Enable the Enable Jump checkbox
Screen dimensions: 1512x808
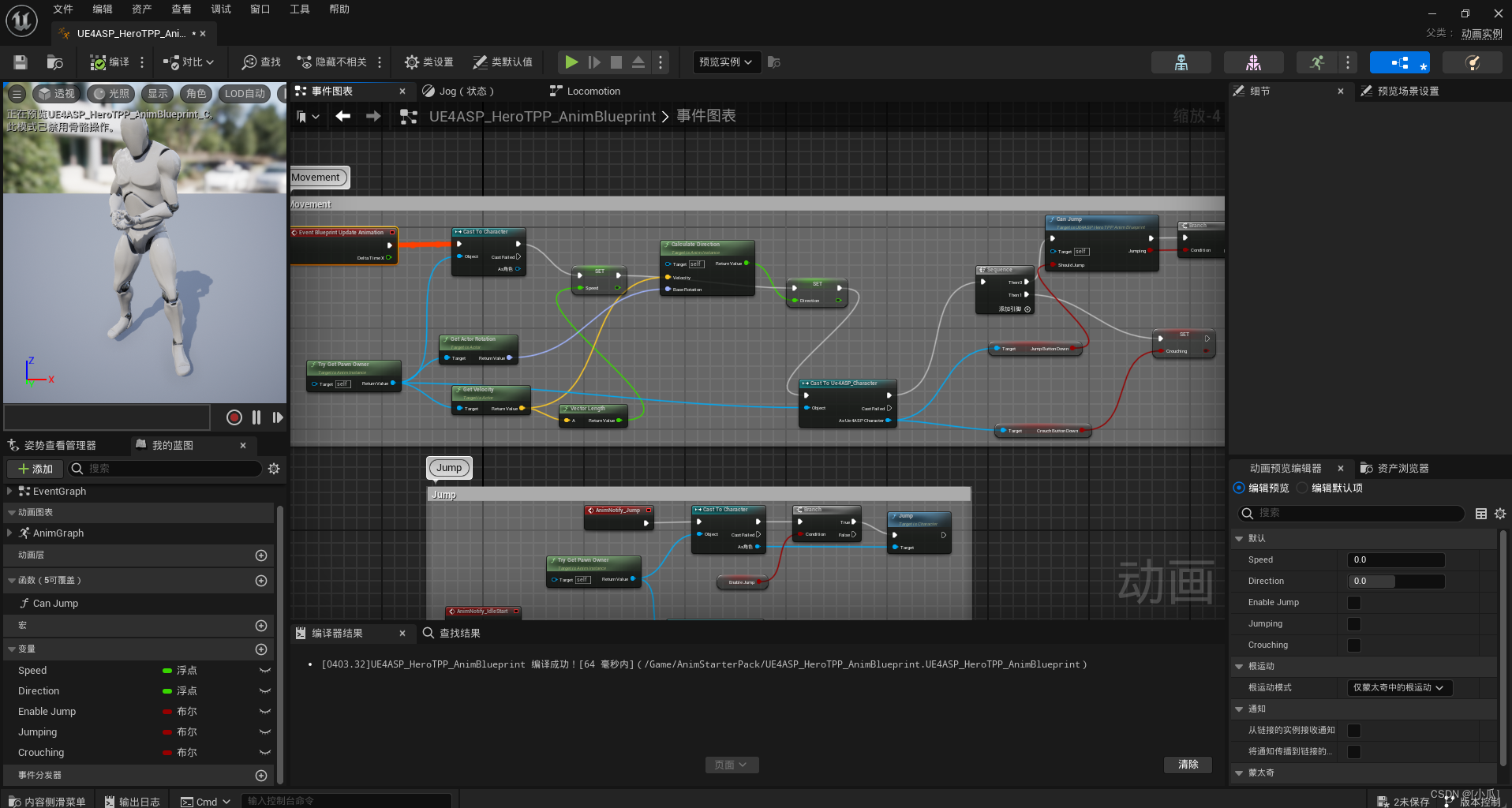coord(1354,603)
